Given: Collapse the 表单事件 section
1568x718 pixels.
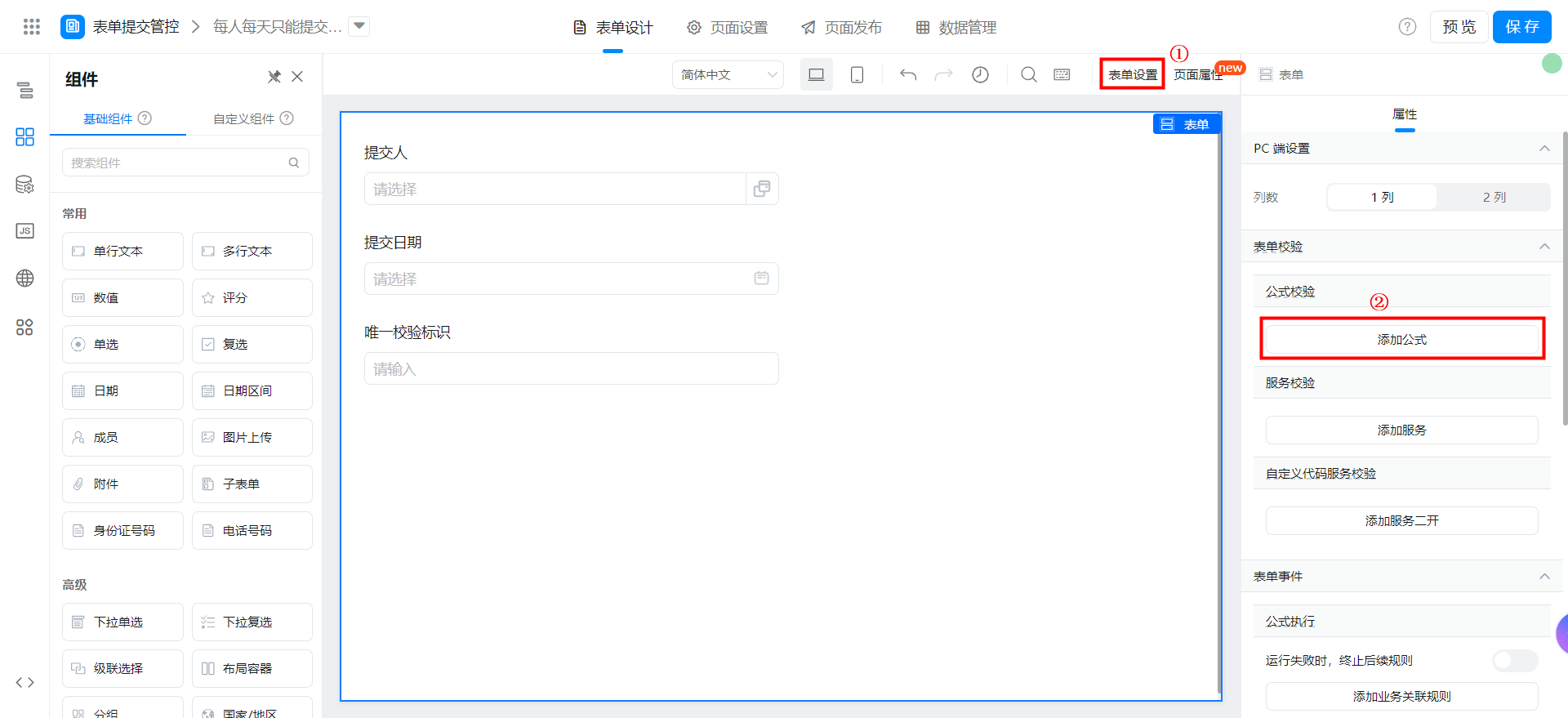Looking at the screenshot, I should click(1544, 576).
